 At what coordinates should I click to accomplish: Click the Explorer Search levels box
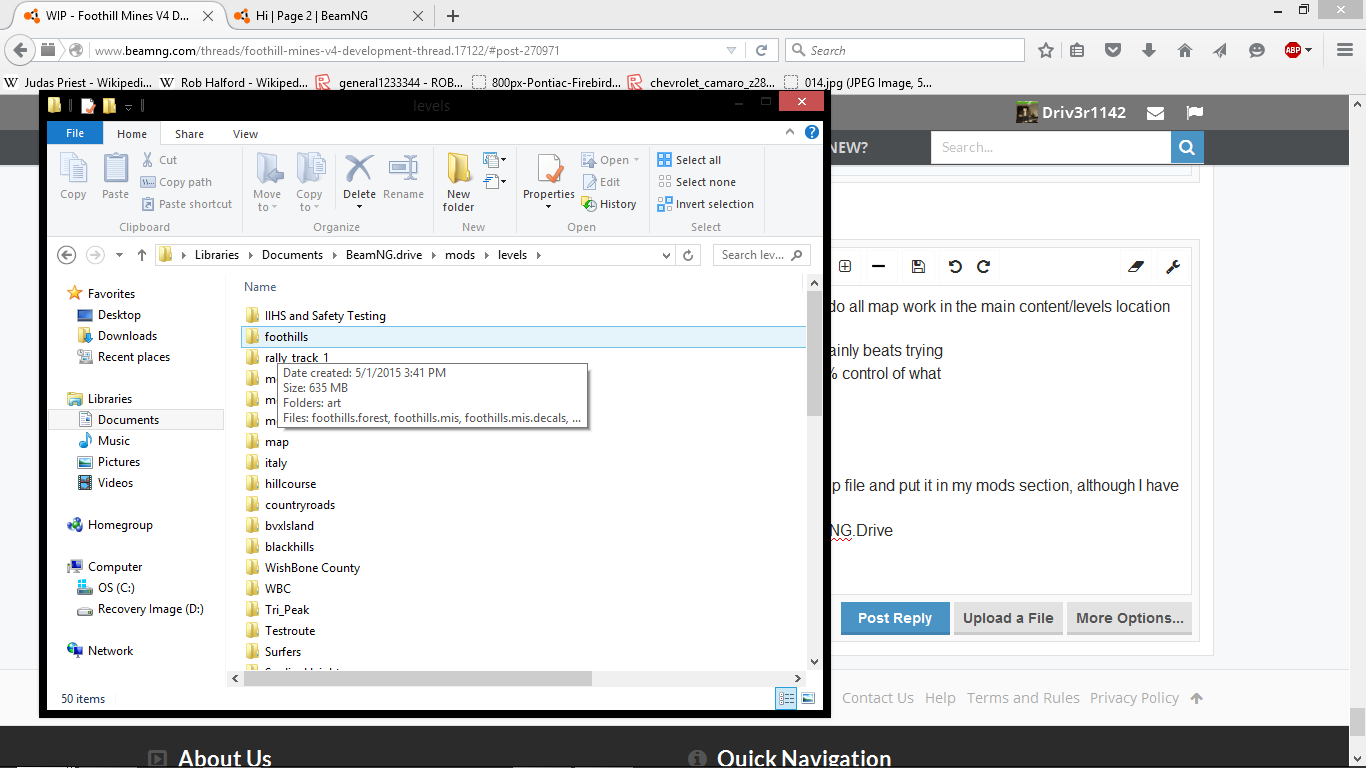tap(761, 255)
